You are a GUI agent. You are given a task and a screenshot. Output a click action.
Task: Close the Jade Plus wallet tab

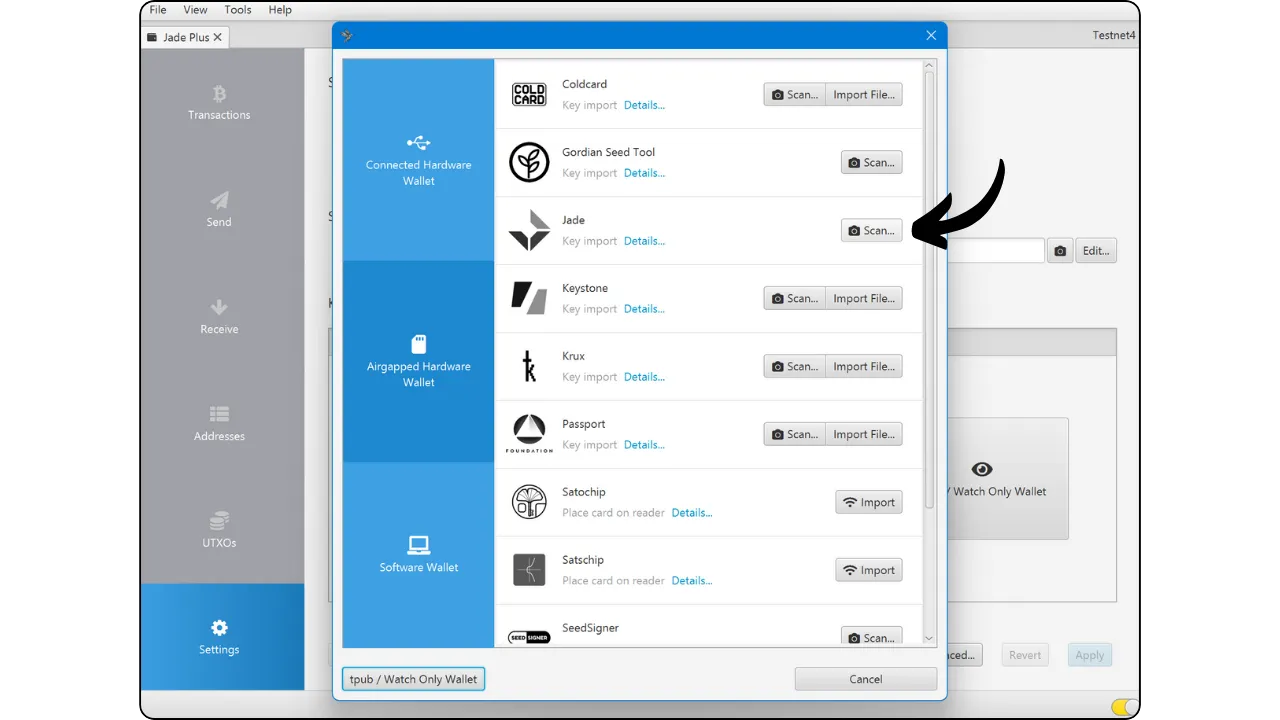pyautogui.click(x=218, y=37)
